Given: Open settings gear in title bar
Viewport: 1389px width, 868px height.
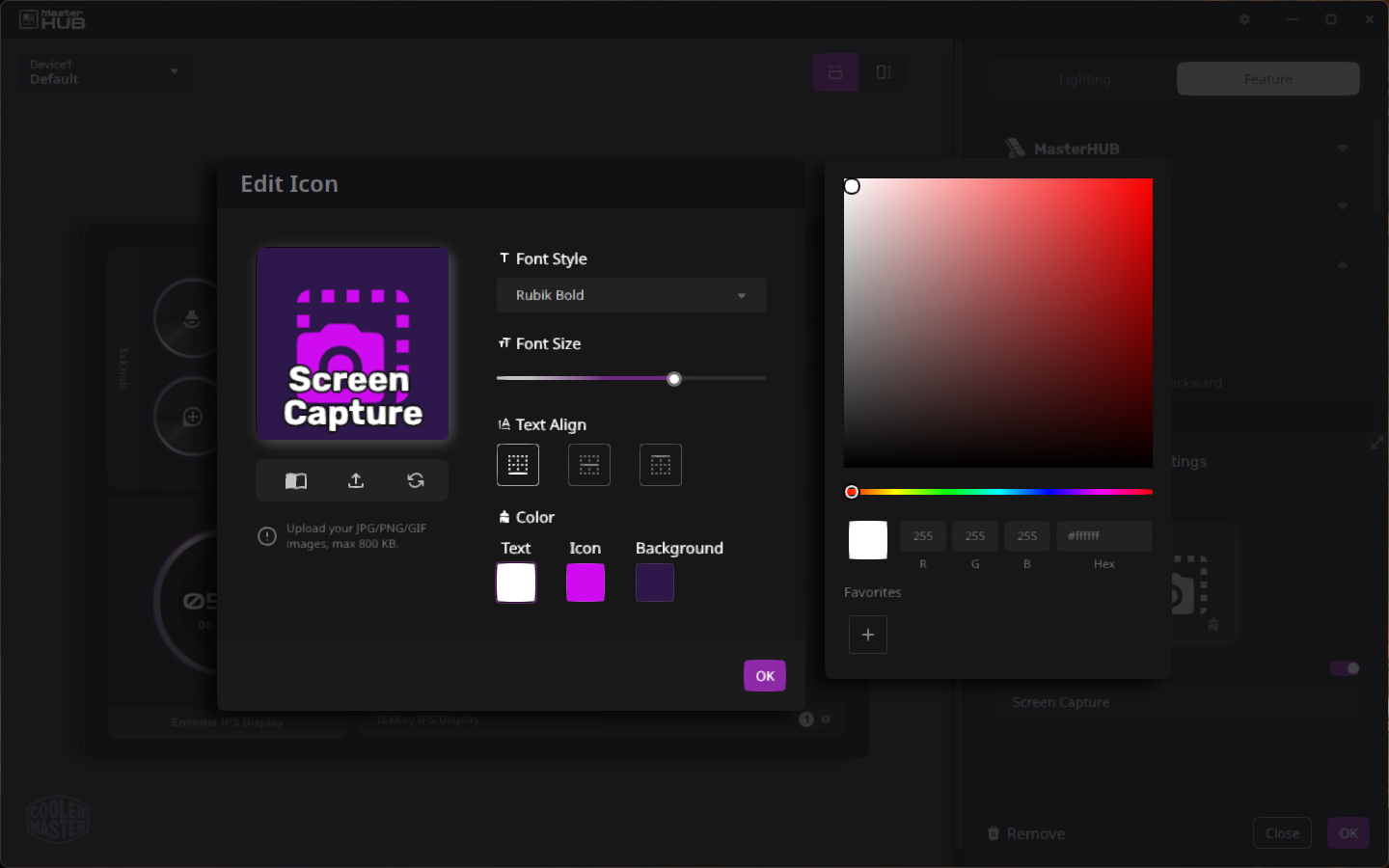Looking at the screenshot, I should [1244, 19].
